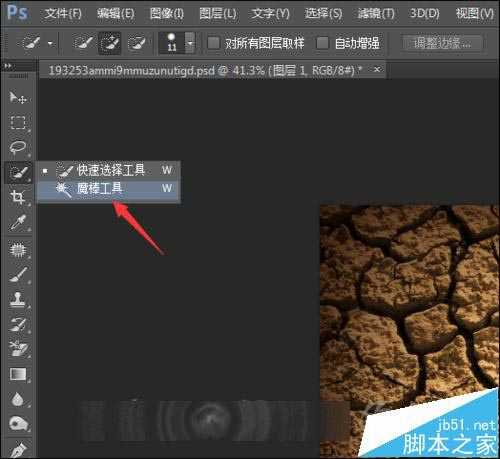Open the 文字(Y) menu
500x459 pixels.
tap(270, 13)
